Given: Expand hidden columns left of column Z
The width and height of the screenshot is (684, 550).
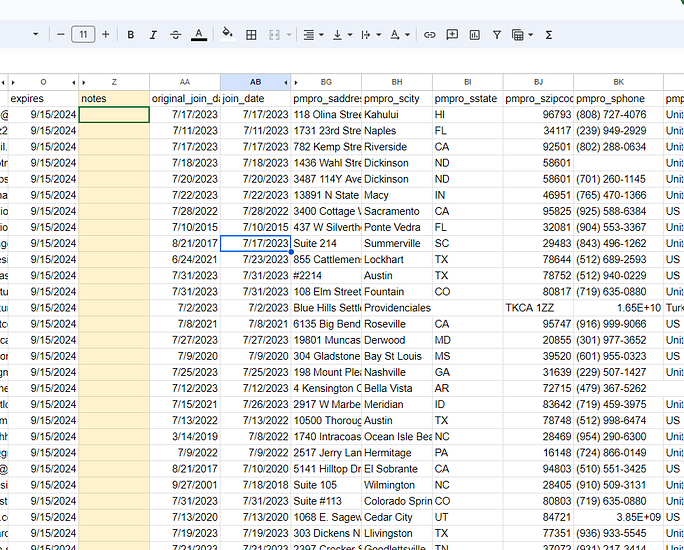Looking at the screenshot, I should [83, 82].
